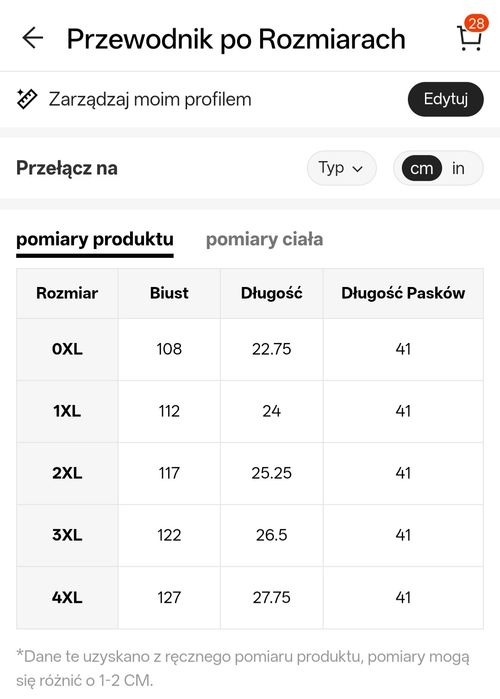Tap the red 28 cart badge
The width and height of the screenshot is (500, 699).
476,23
